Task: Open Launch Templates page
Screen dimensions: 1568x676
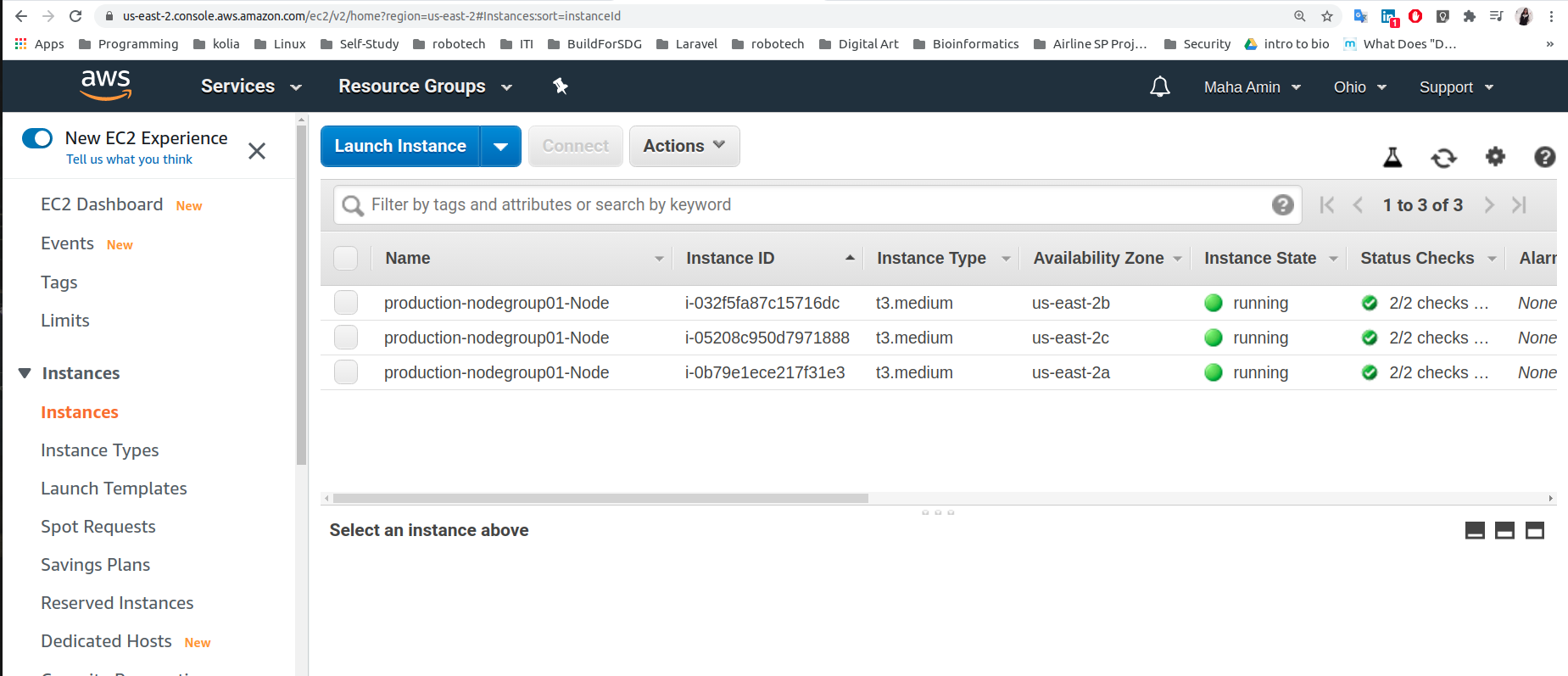Action: [x=114, y=489]
